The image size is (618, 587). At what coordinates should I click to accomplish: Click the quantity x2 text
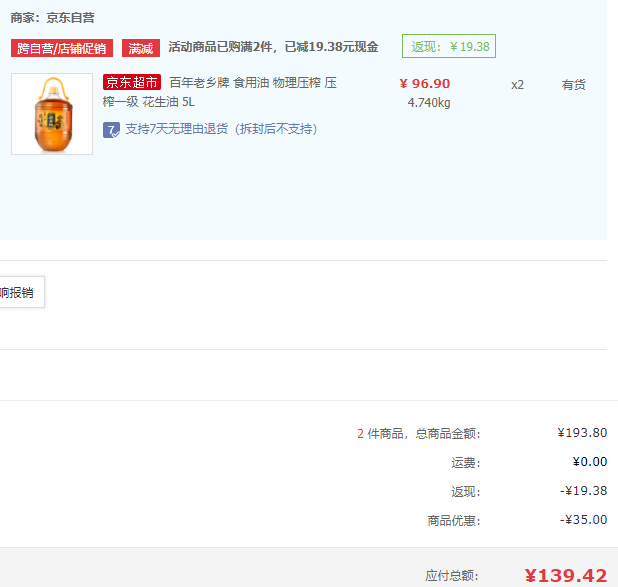(517, 85)
